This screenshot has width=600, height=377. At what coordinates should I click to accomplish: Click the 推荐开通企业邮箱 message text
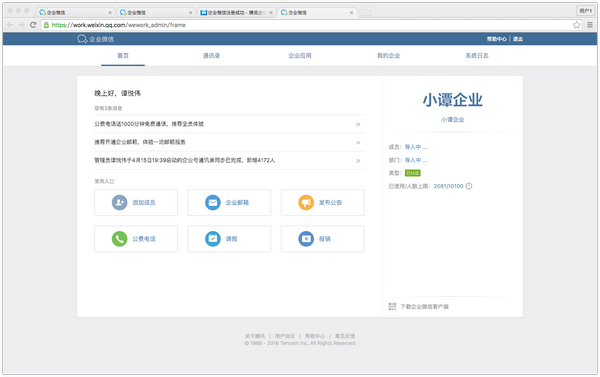tap(140, 142)
